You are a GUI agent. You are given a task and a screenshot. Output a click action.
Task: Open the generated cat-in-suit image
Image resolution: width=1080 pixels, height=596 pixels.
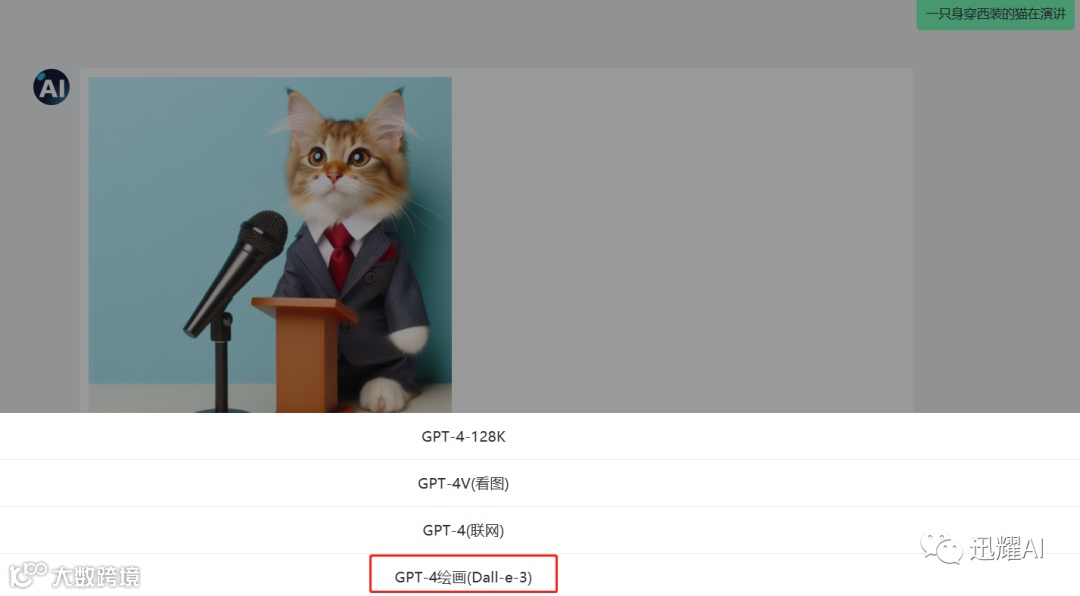[x=270, y=245]
